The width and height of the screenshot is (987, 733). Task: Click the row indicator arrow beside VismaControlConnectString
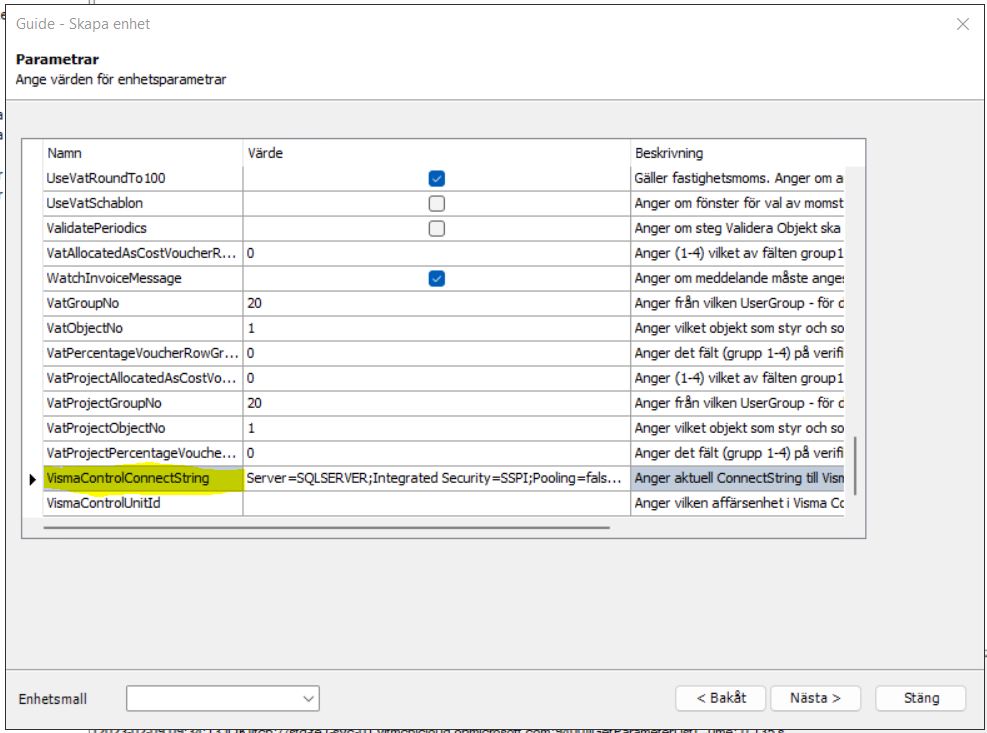click(x=33, y=479)
